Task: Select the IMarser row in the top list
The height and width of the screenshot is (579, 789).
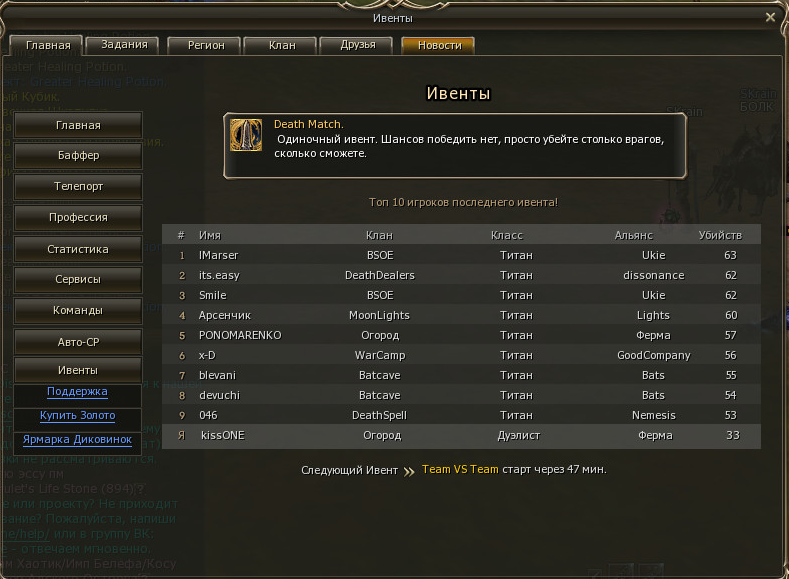Action: click(461, 255)
